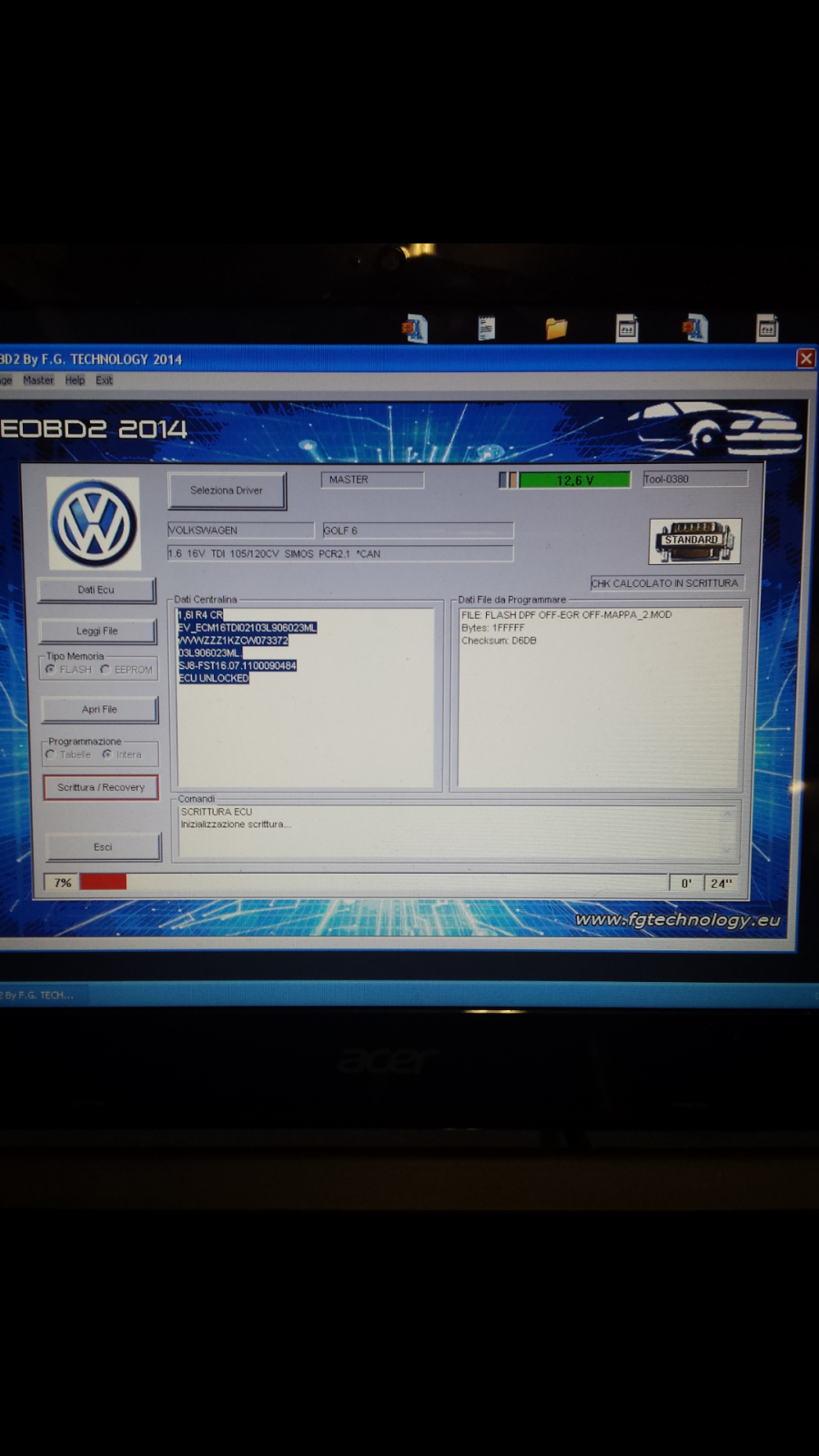Open the Help menu
819x1456 pixels.
(x=75, y=380)
